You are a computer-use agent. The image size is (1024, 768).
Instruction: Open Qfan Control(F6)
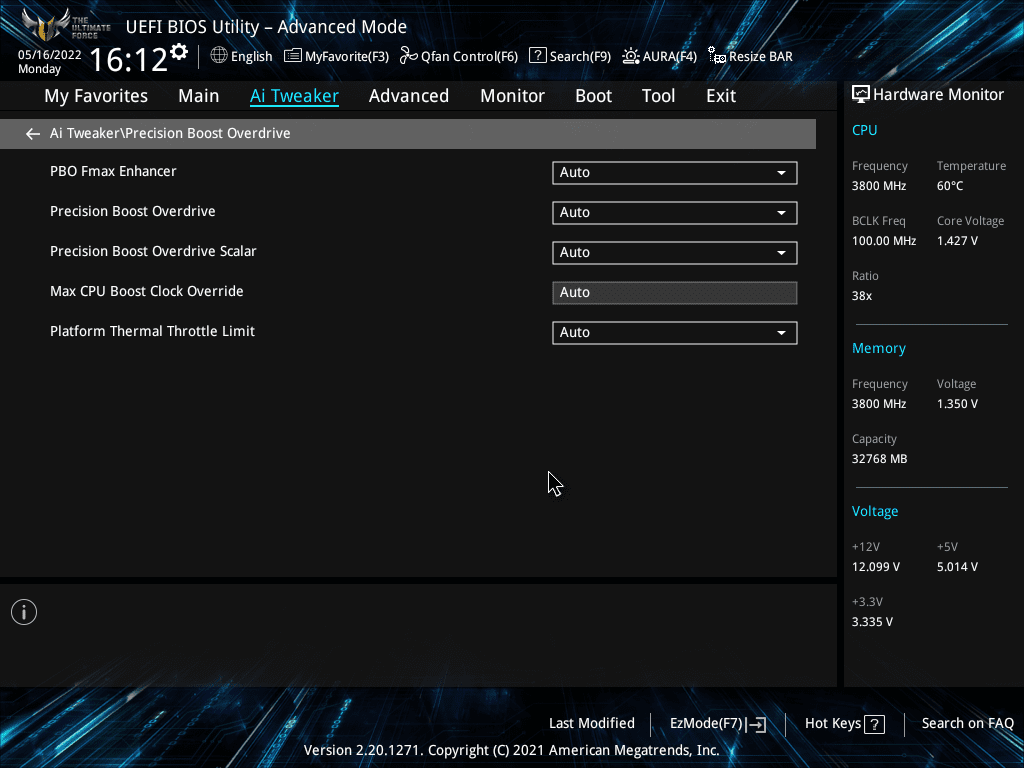pyautogui.click(x=458, y=56)
